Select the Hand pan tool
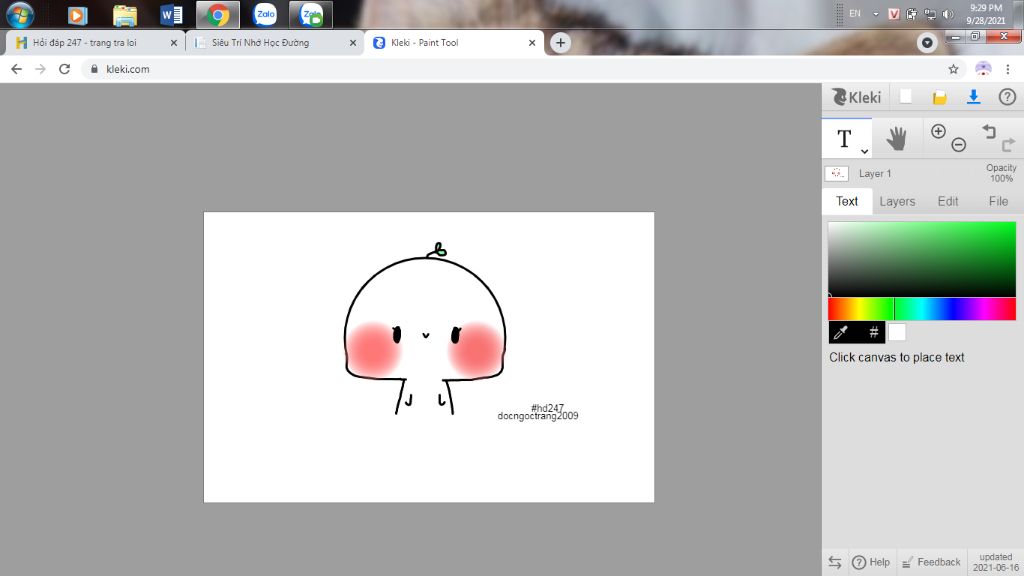 coord(897,138)
